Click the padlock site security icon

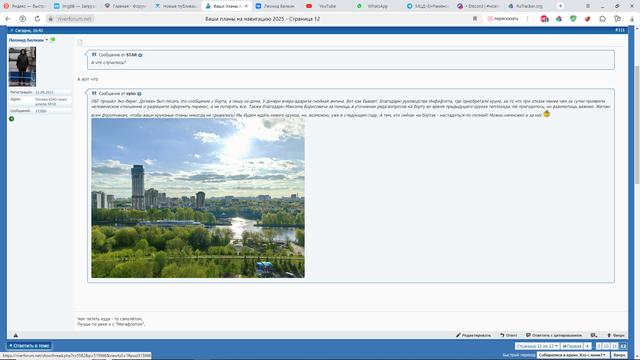(51, 19)
